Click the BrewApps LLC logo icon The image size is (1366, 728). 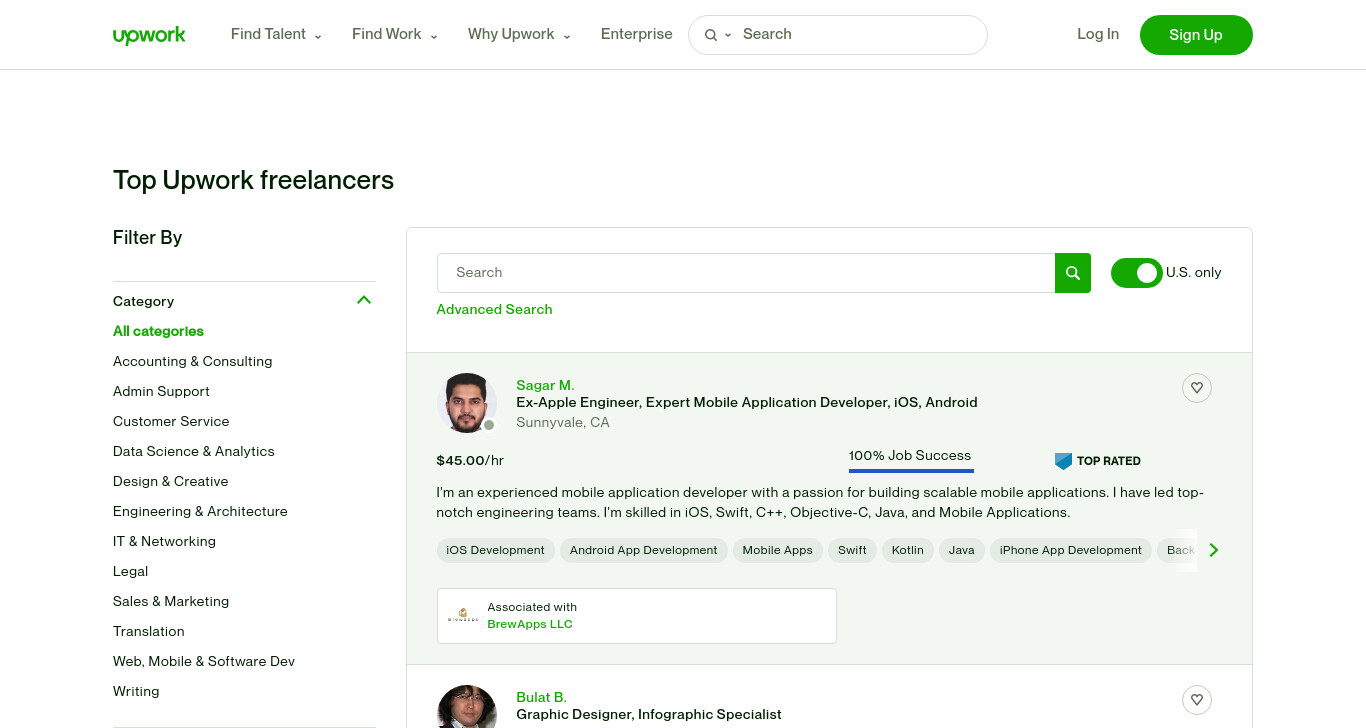tap(463, 616)
